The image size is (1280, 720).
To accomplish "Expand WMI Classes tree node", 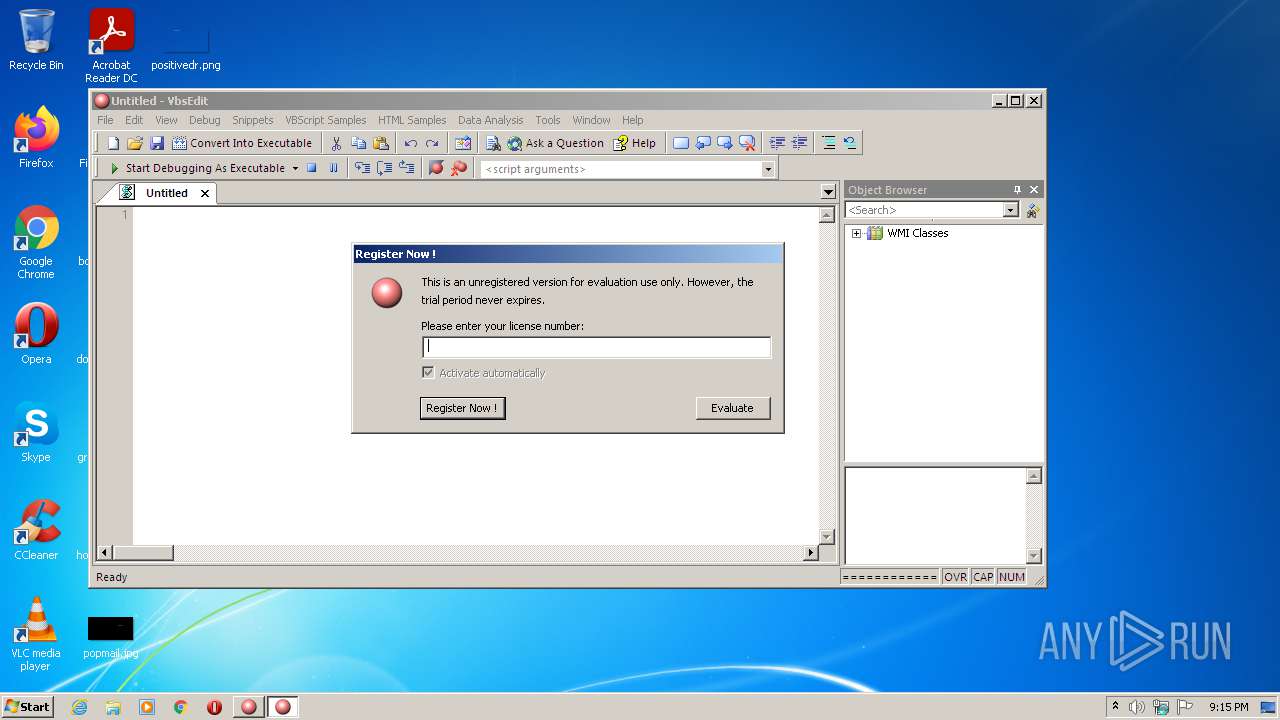I will [x=856, y=233].
